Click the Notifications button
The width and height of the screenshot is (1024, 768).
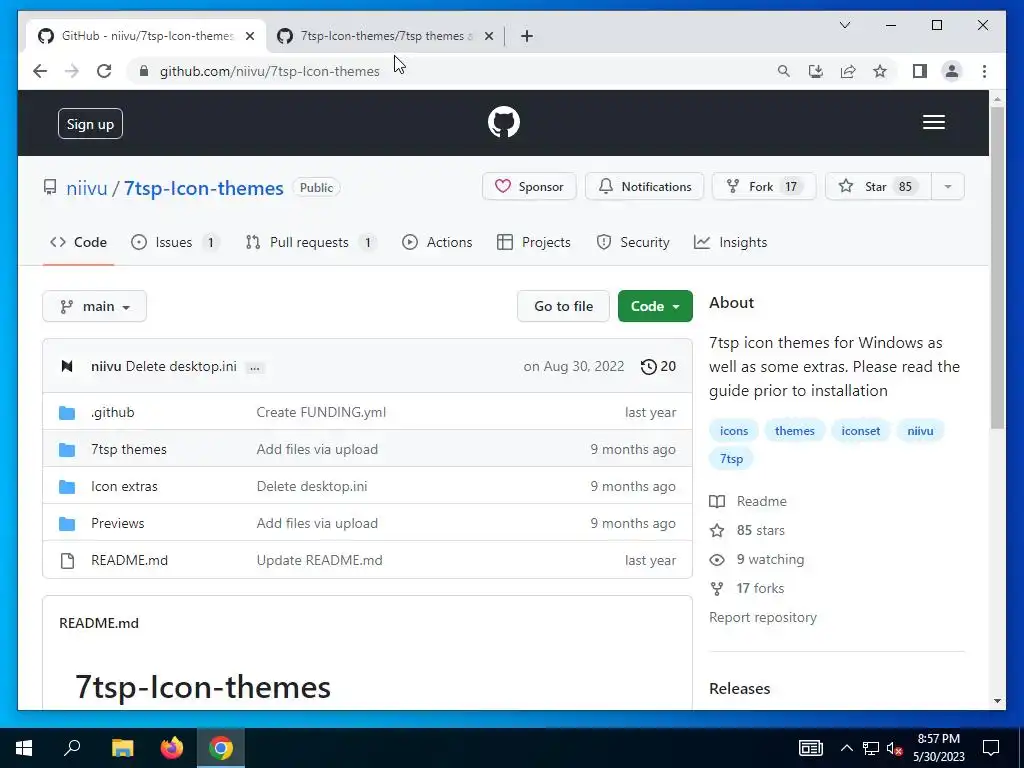pos(645,187)
